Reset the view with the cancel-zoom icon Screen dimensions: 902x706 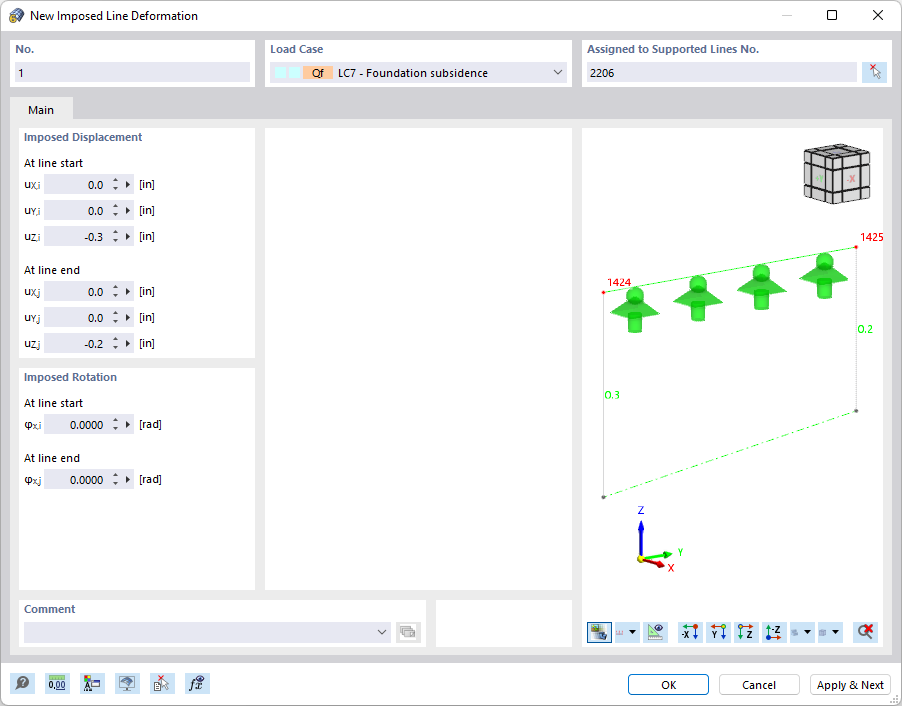pos(865,632)
